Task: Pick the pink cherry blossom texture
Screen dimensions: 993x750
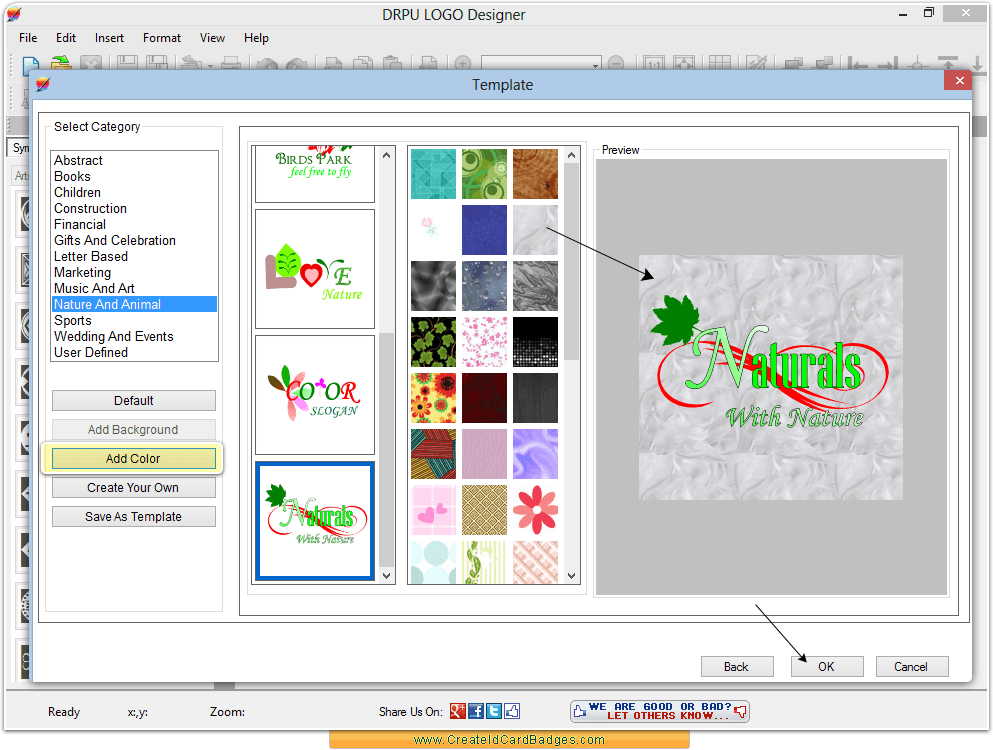Action: click(484, 342)
